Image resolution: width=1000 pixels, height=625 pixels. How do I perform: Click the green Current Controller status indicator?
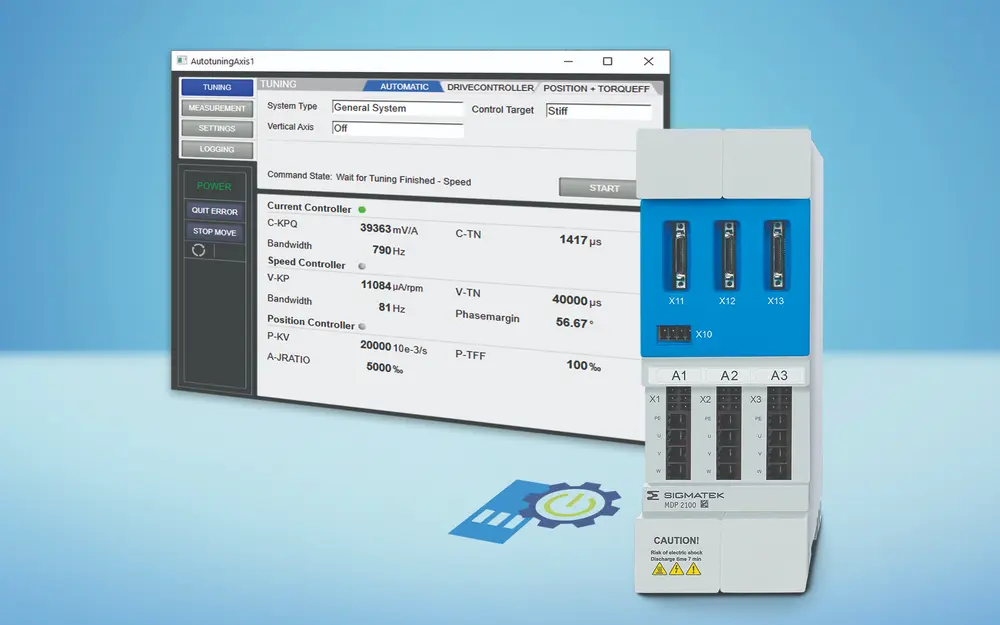tap(362, 209)
